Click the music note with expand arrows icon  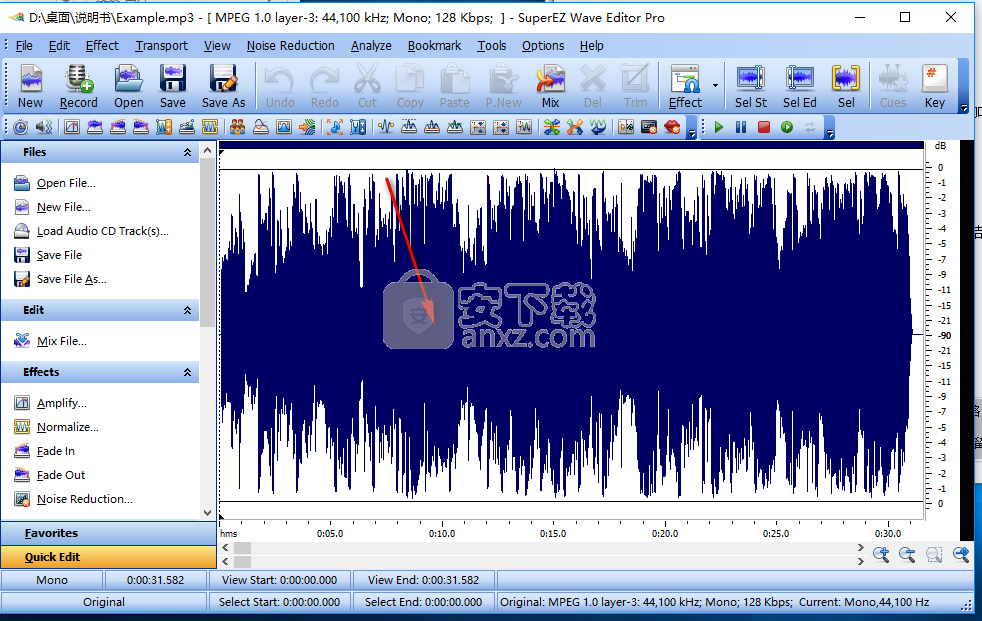point(334,128)
